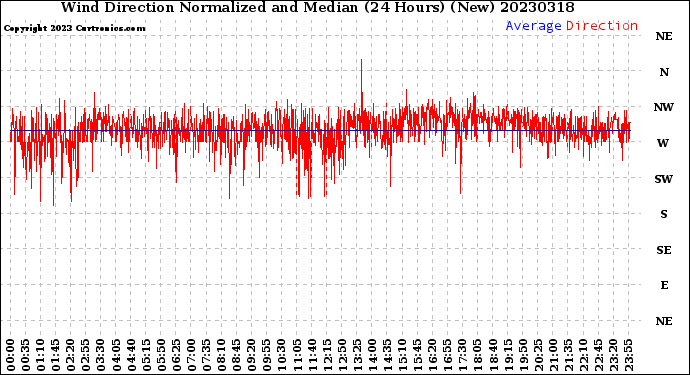Click the red Direction legend label
The image size is (690, 375).
(602, 26)
